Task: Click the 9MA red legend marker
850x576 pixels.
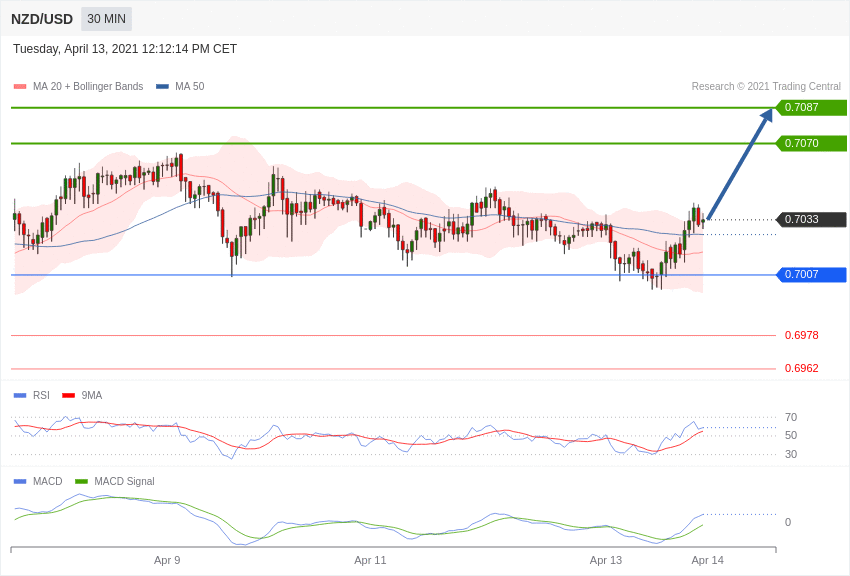Action: click(68, 396)
